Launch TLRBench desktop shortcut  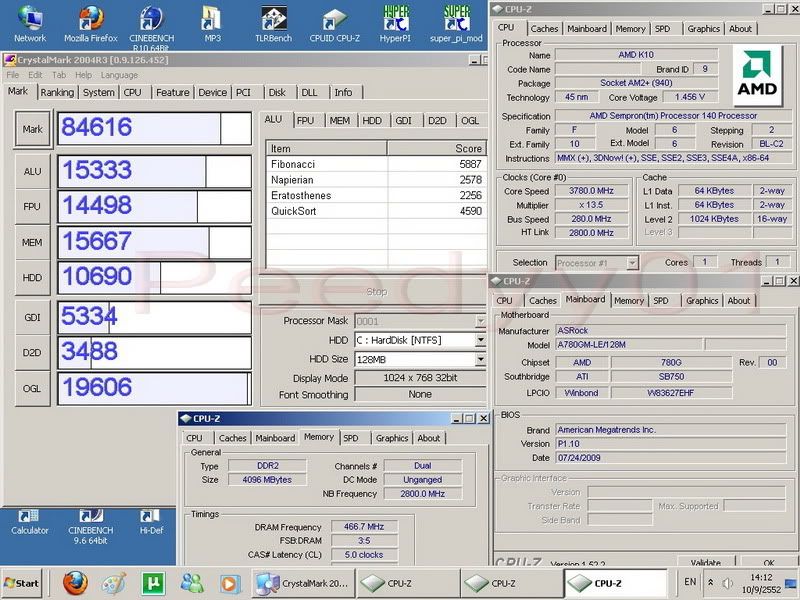click(273, 23)
